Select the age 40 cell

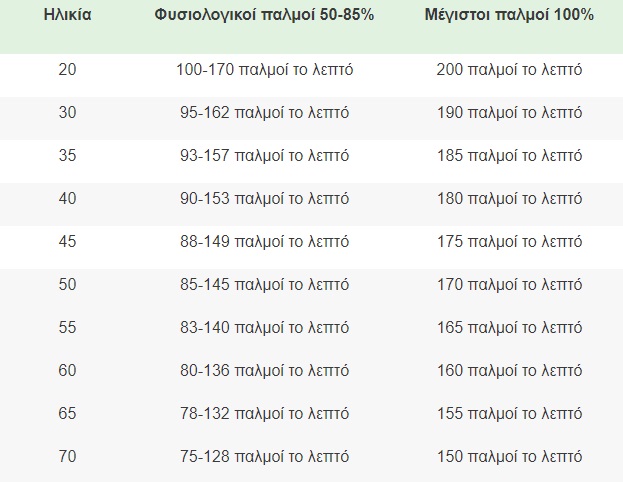coord(67,199)
